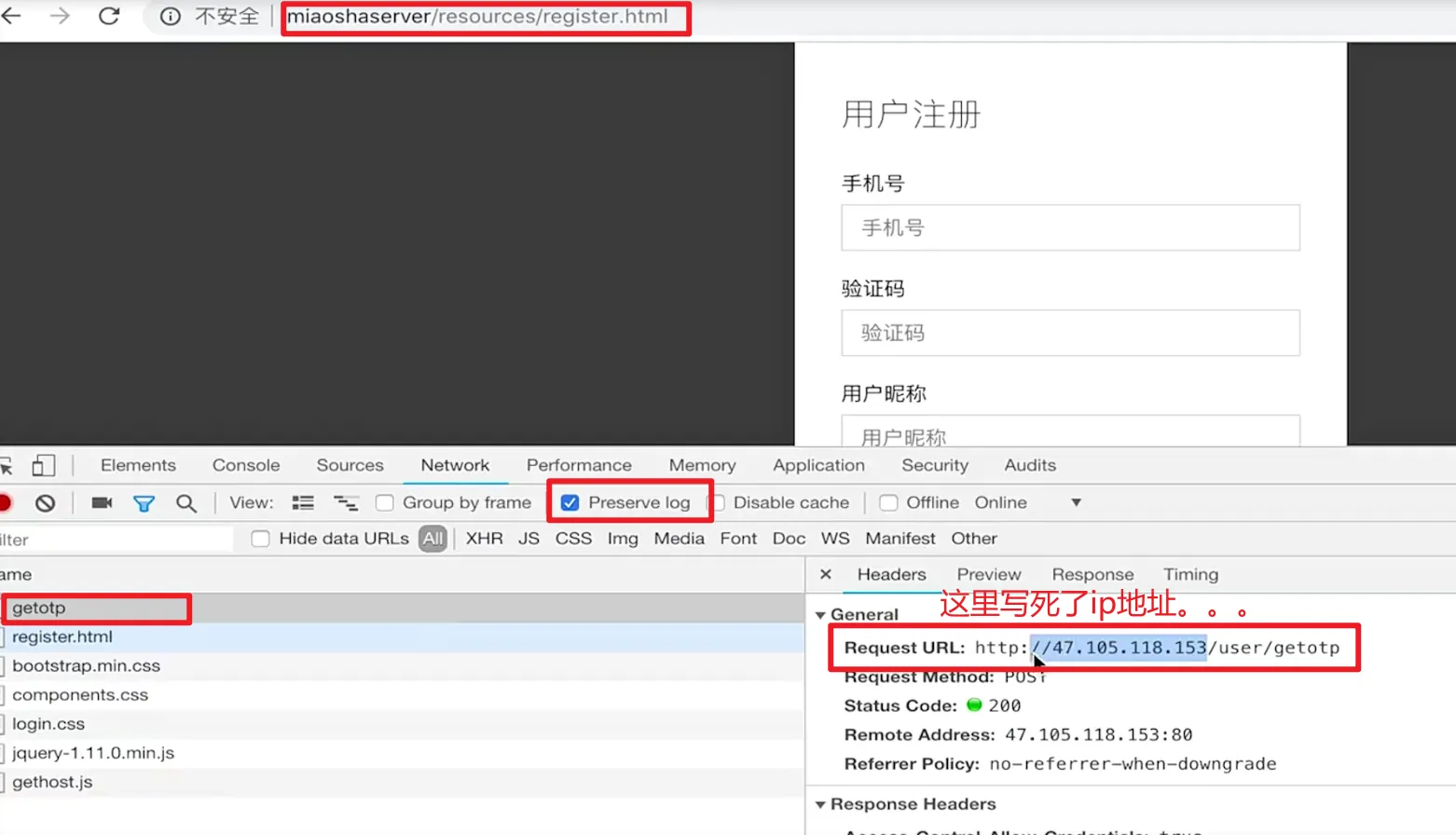This screenshot has width=1456, height=835.
Task: Filter requests by Manifest
Action: tap(900, 539)
